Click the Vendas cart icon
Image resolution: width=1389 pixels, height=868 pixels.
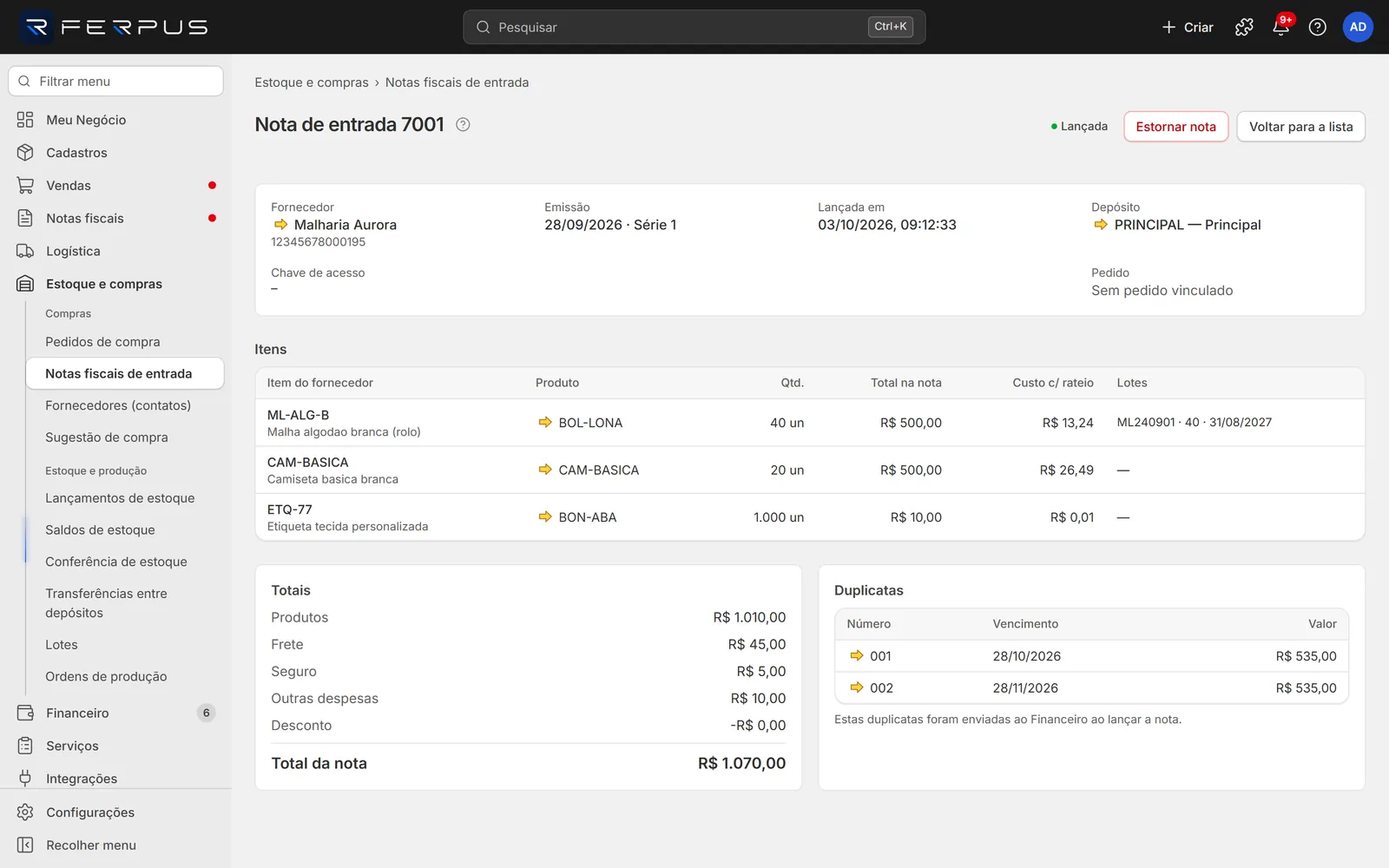[x=25, y=185]
